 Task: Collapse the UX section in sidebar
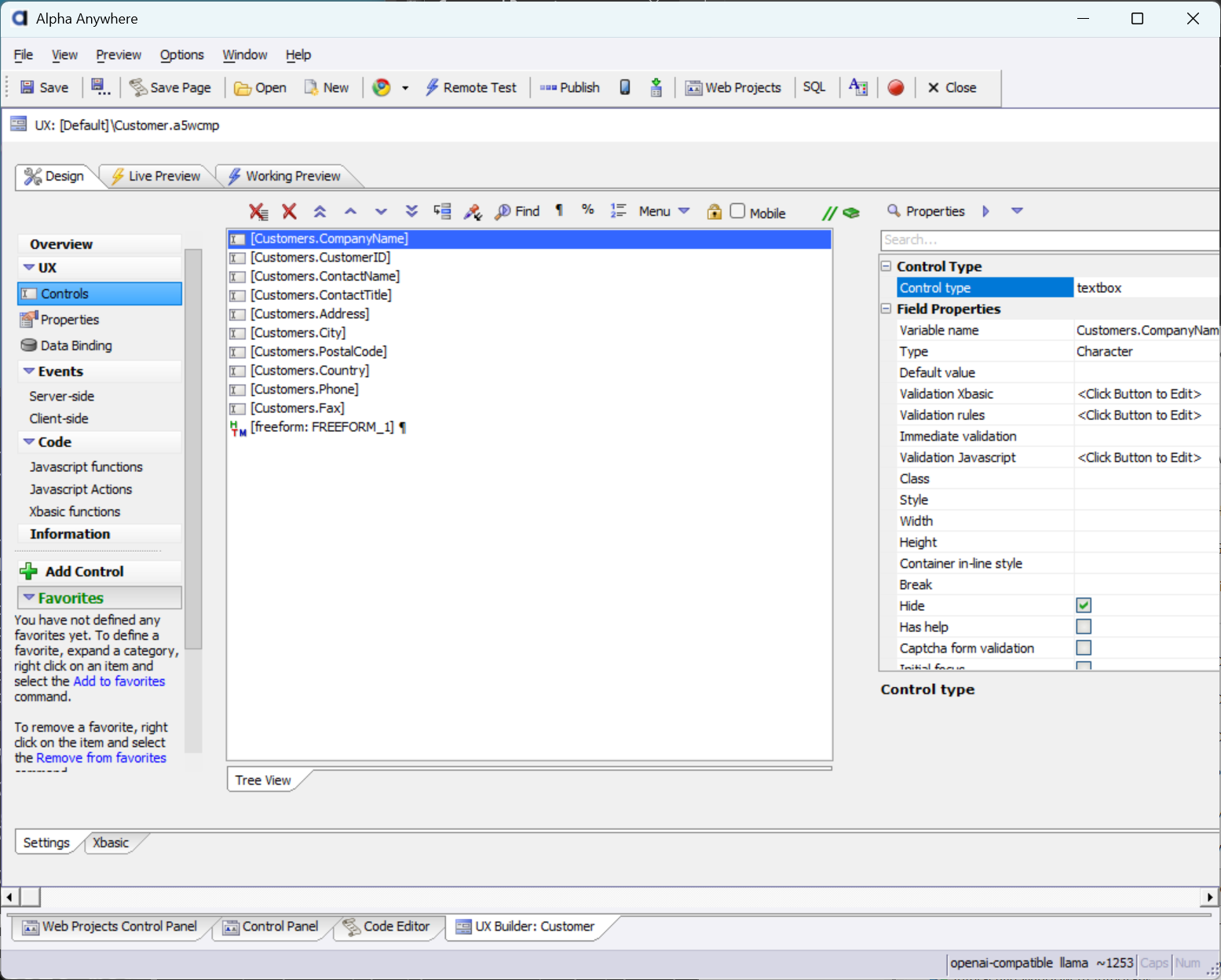tap(29, 268)
